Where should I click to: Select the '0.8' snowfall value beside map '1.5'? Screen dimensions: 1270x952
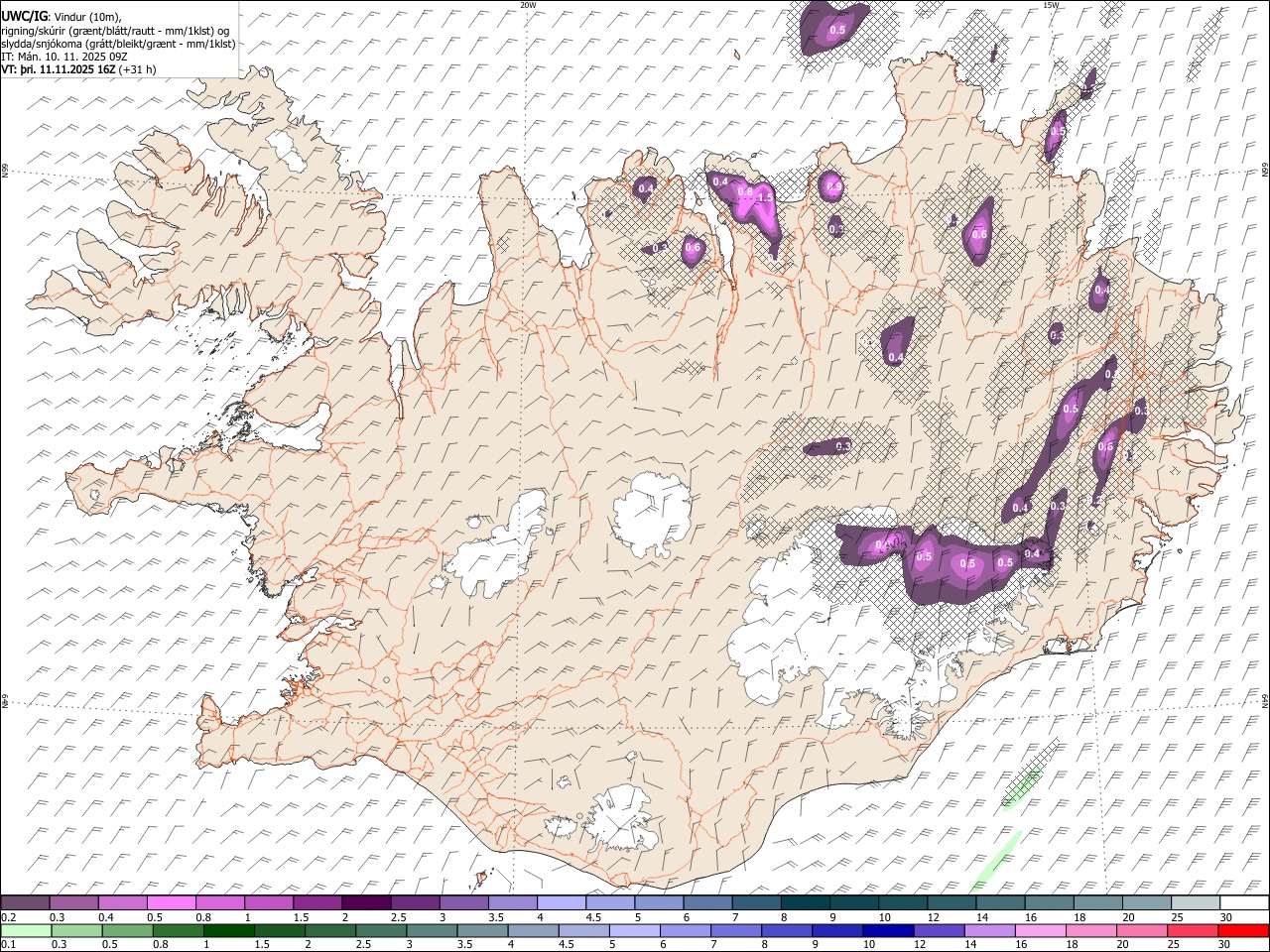pos(745,191)
